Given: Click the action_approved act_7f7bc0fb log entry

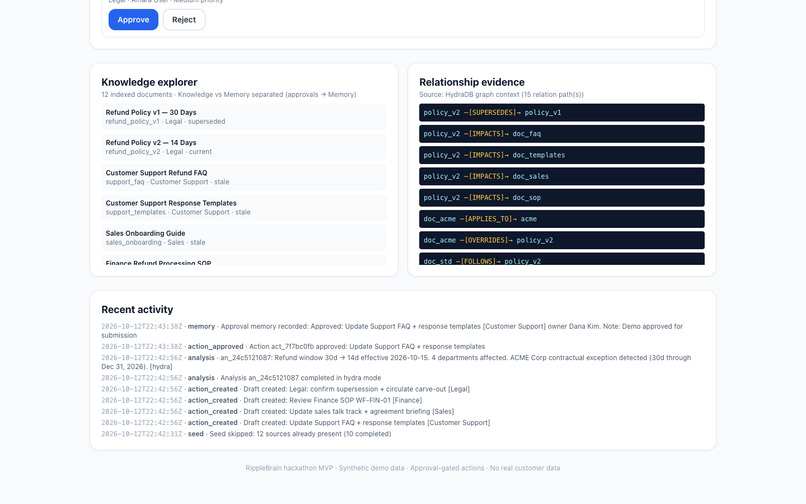Looking at the screenshot, I should click(293, 347).
